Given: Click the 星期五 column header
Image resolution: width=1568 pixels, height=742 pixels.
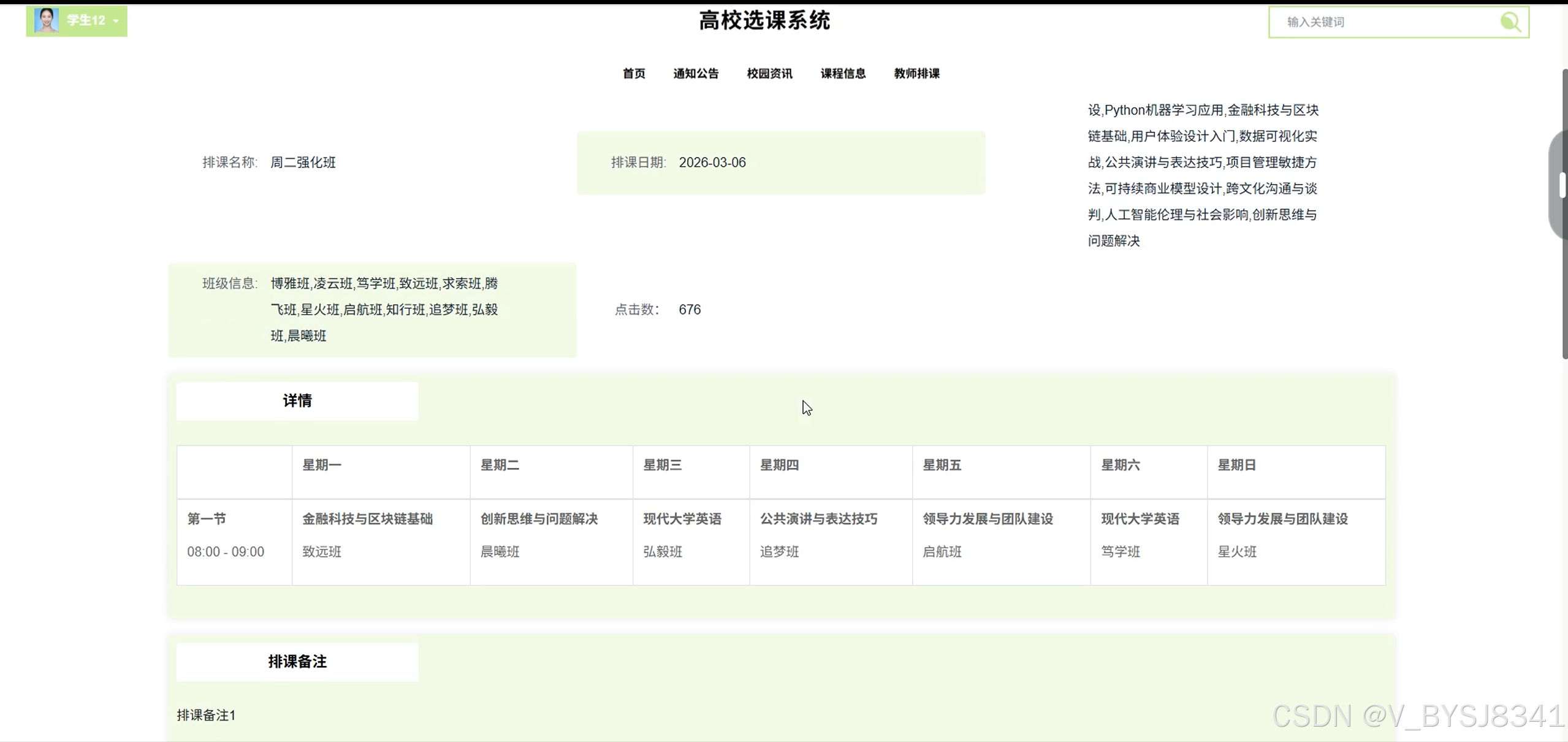Looking at the screenshot, I should [1001, 472].
